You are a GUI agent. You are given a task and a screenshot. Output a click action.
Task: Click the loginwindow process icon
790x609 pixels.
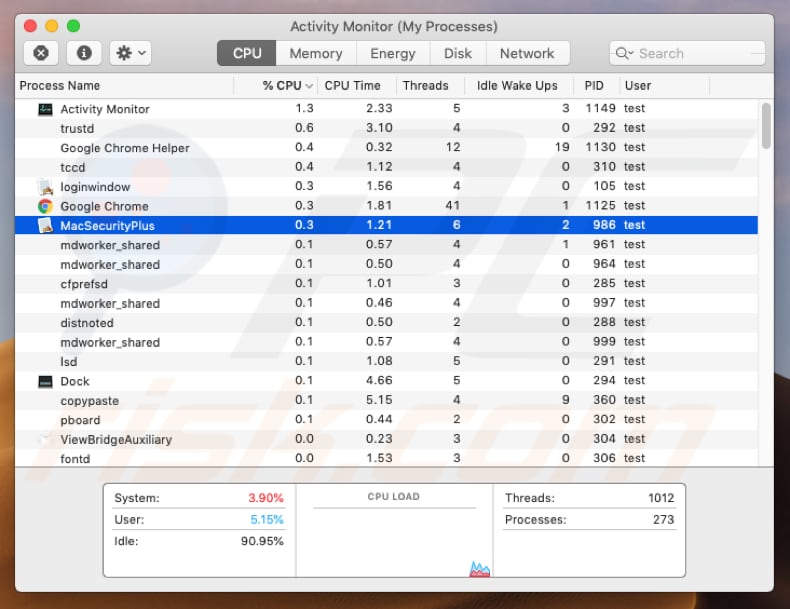45,187
